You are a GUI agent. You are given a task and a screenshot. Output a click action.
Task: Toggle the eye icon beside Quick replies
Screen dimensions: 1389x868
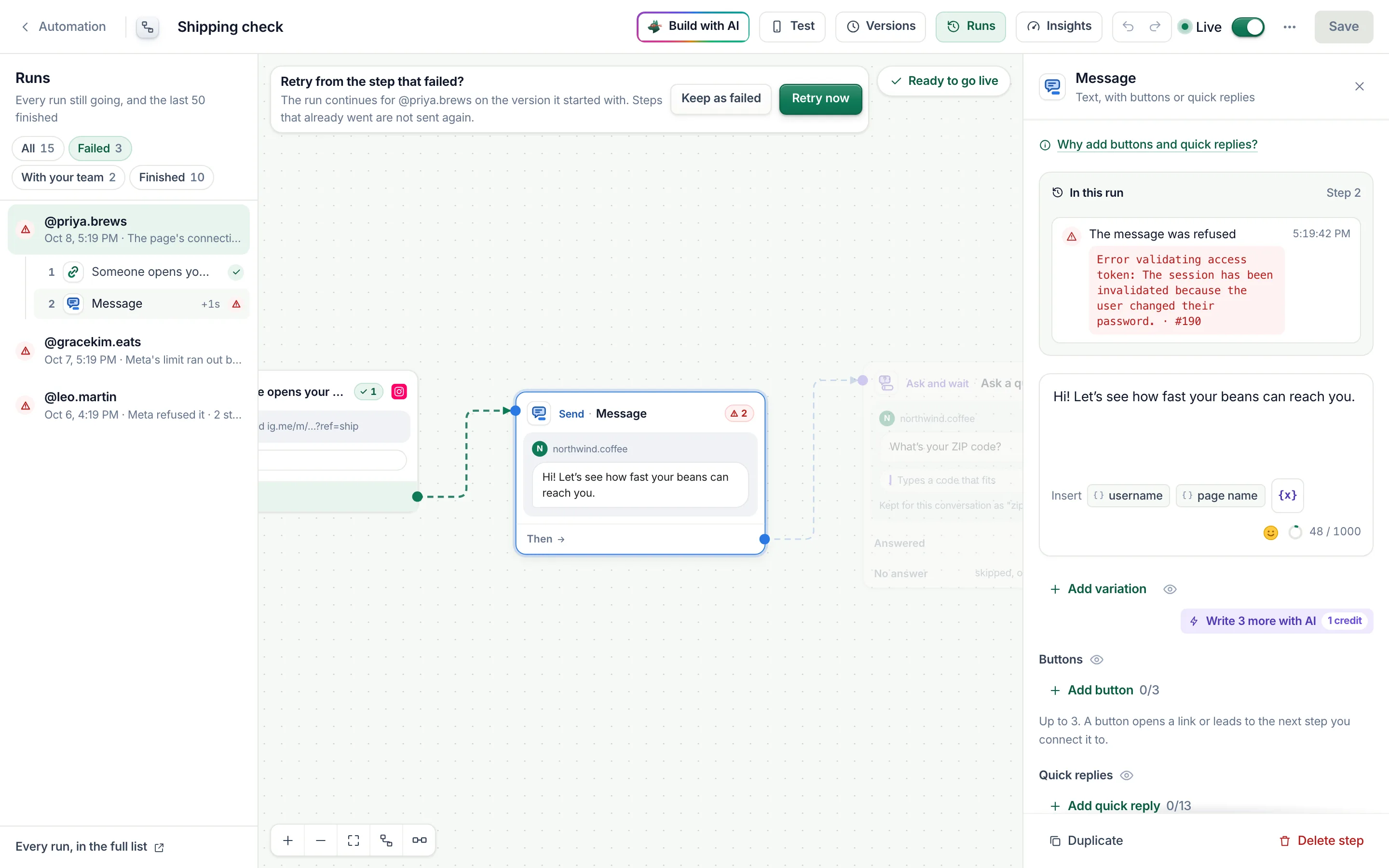coord(1126,775)
